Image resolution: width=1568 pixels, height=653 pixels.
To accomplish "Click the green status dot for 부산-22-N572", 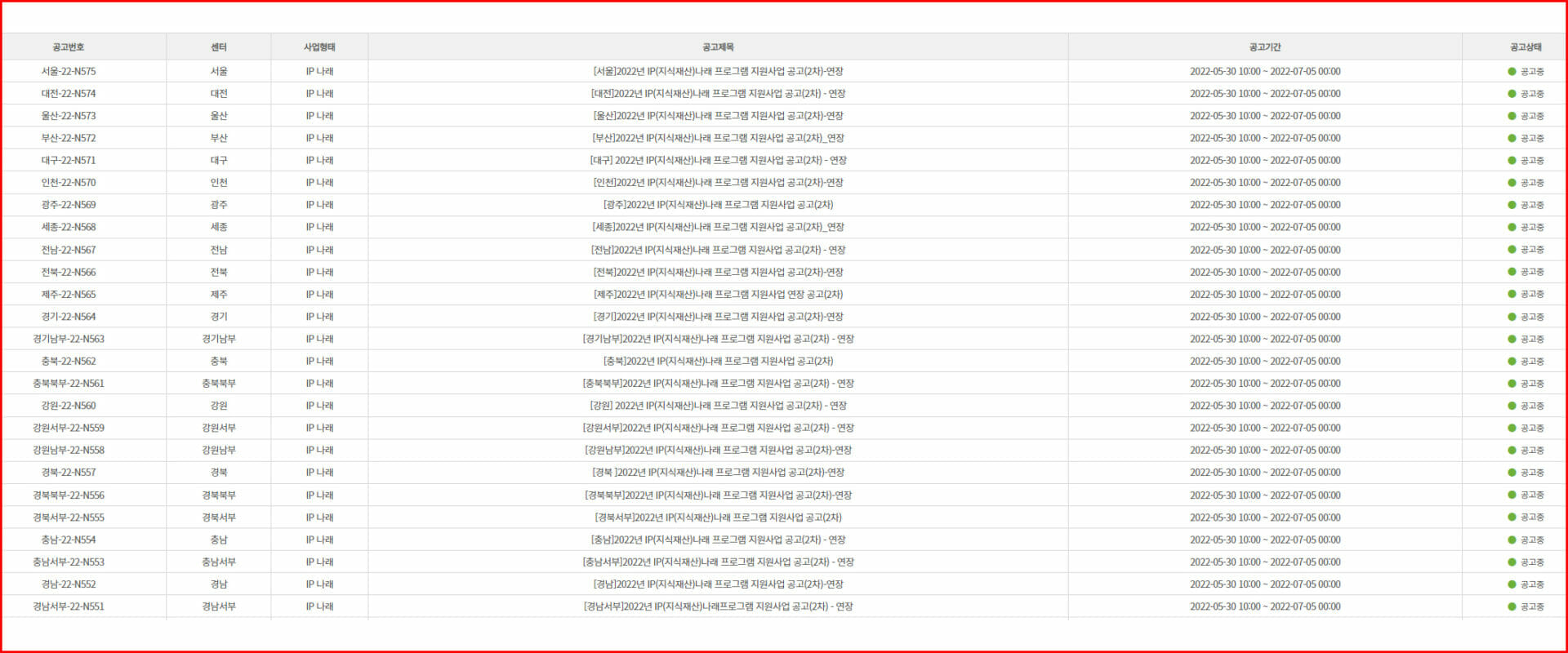I will coord(1512,139).
